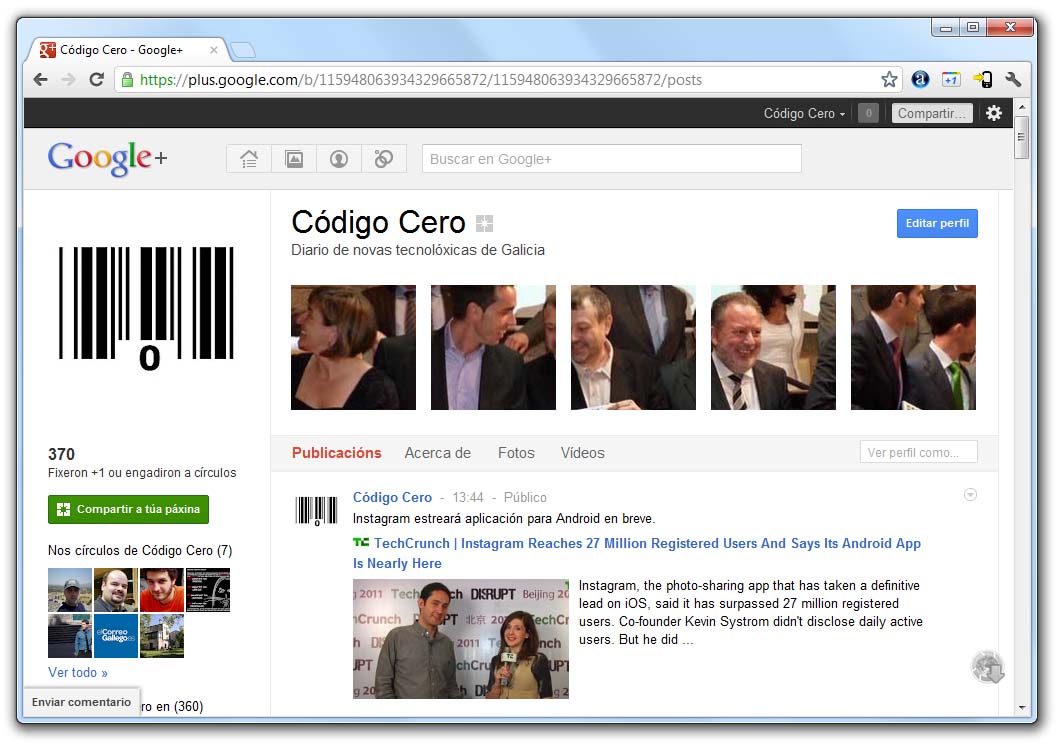Click the Google+ logo

click(107, 159)
